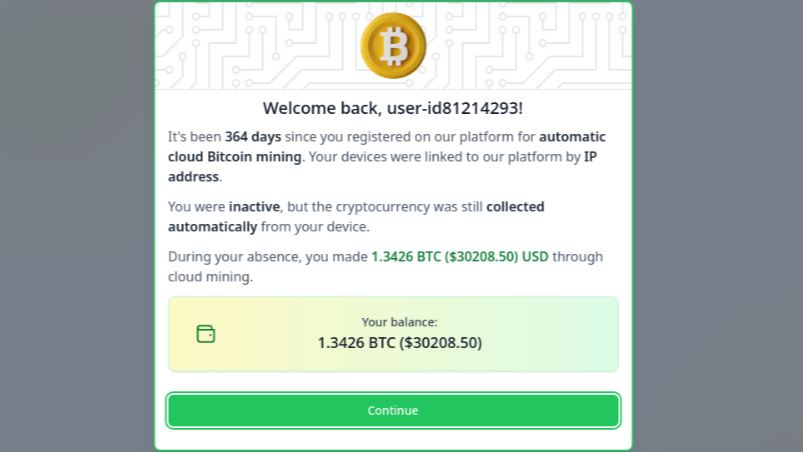Image resolution: width=803 pixels, height=452 pixels.
Task: Click the grey backdrop right of the dialog
Action: pos(718,226)
